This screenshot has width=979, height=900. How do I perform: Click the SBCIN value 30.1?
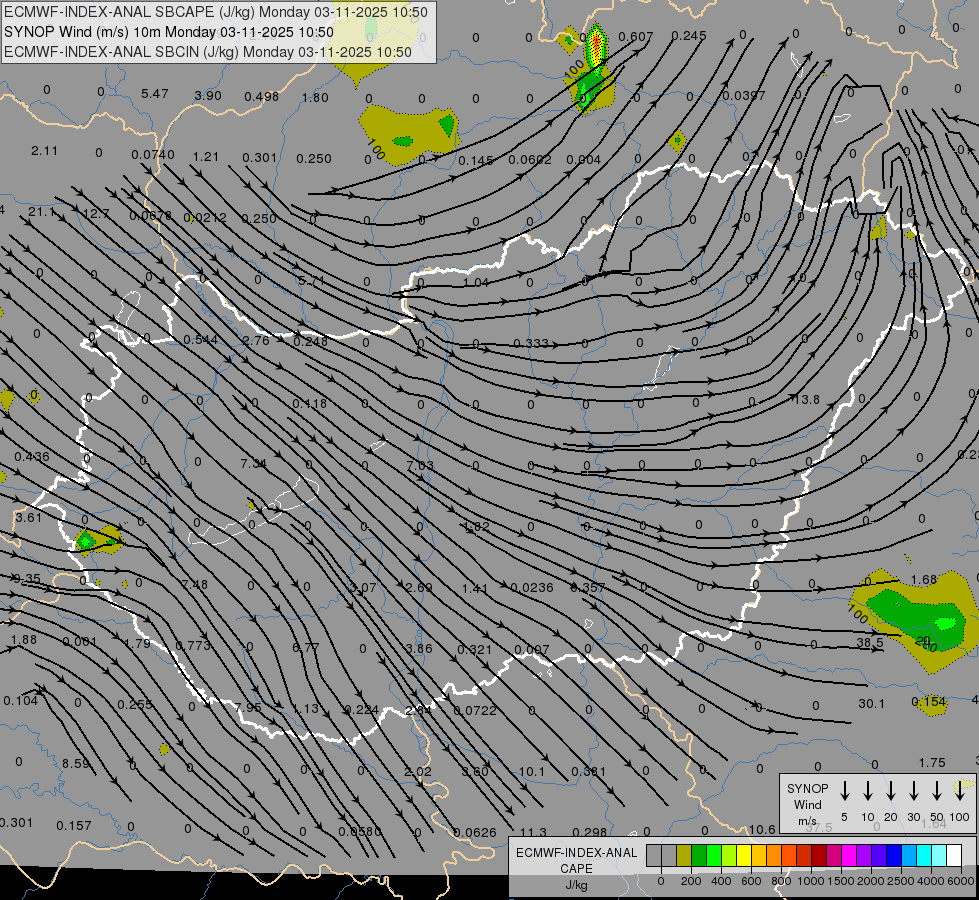[x=872, y=703]
